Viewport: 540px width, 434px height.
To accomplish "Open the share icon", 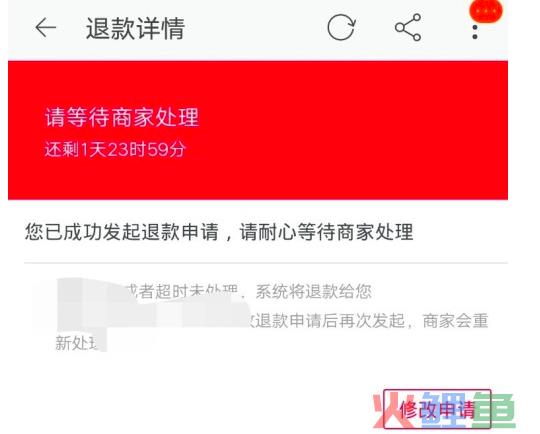I will [x=408, y=28].
